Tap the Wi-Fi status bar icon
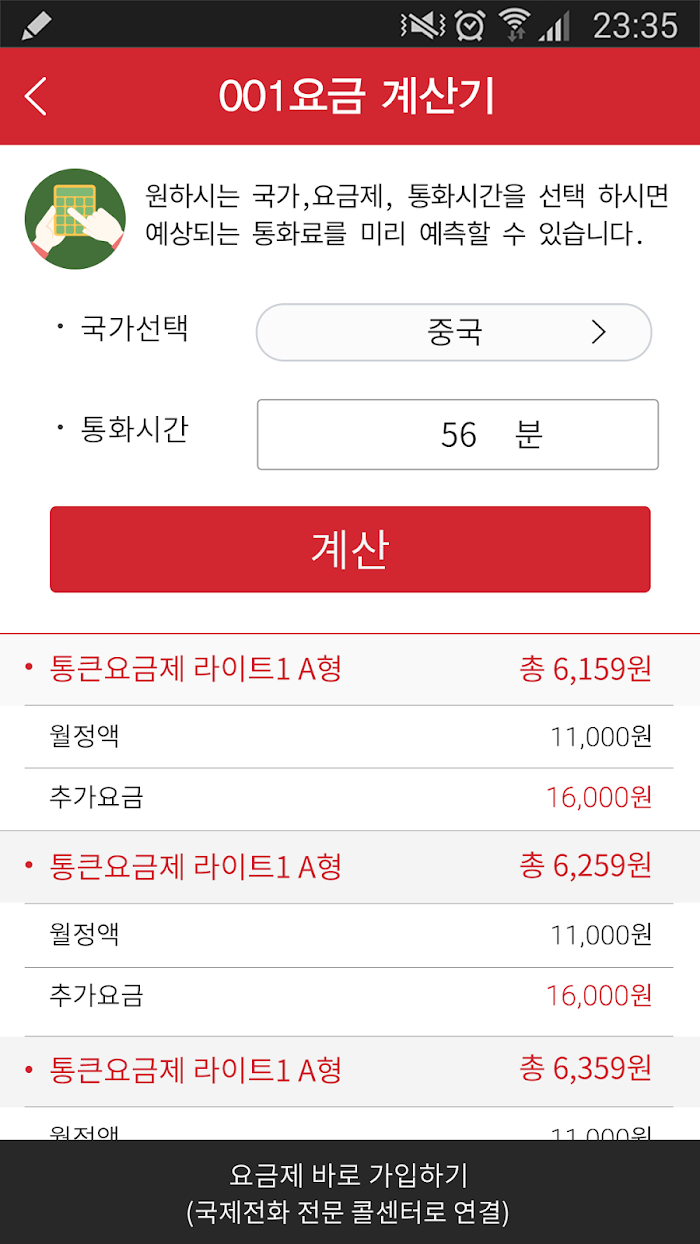700x1244 pixels. click(x=515, y=24)
